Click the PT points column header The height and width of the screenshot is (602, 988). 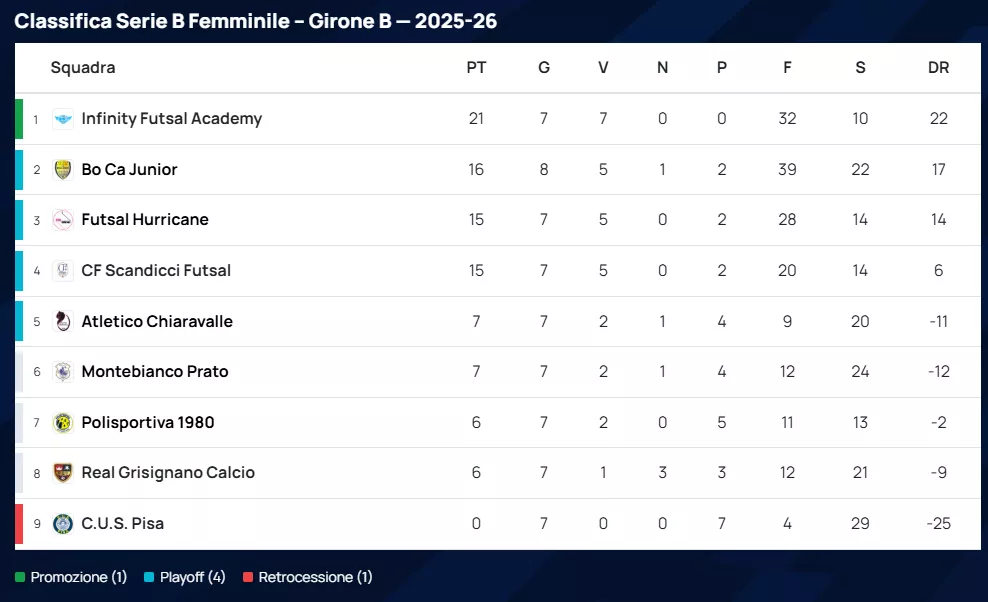click(x=476, y=68)
